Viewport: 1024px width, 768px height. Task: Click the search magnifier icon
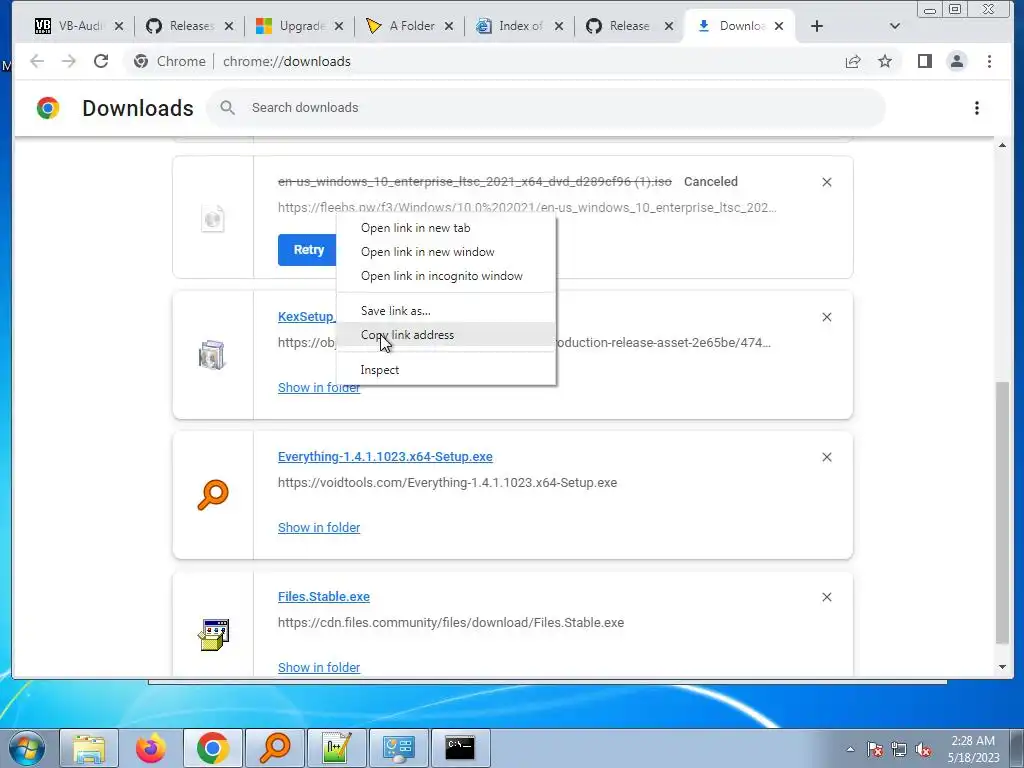tap(227, 108)
